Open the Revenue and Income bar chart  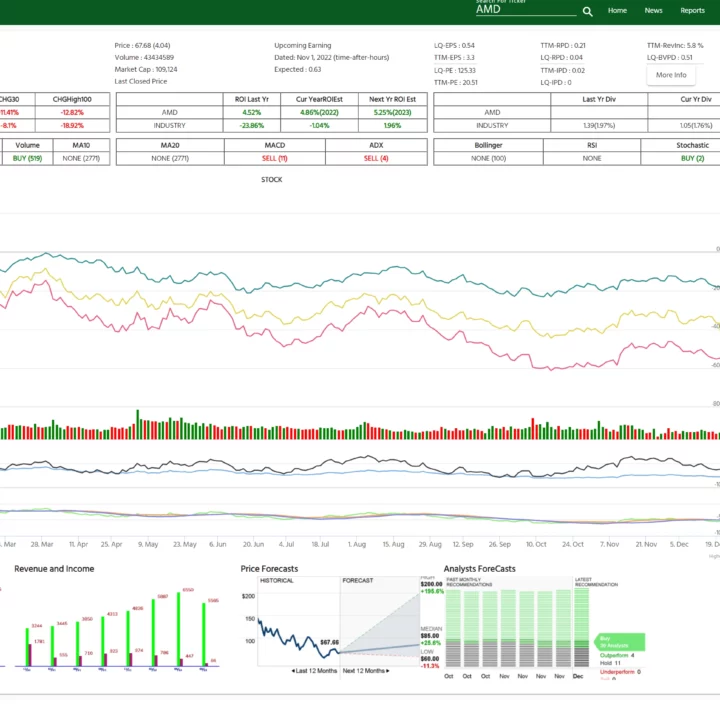117,627
